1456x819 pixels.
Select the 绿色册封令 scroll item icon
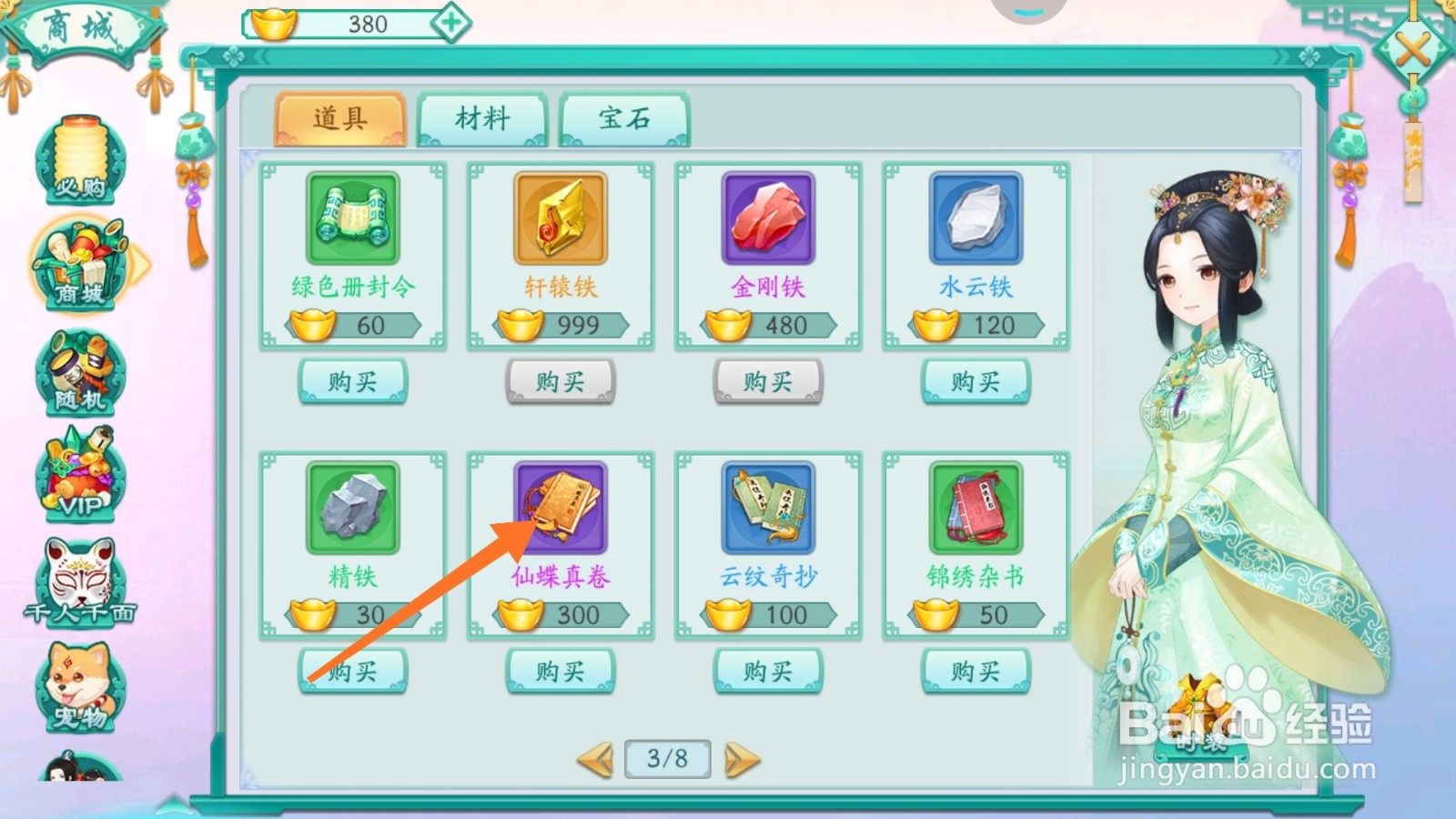point(353,218)
